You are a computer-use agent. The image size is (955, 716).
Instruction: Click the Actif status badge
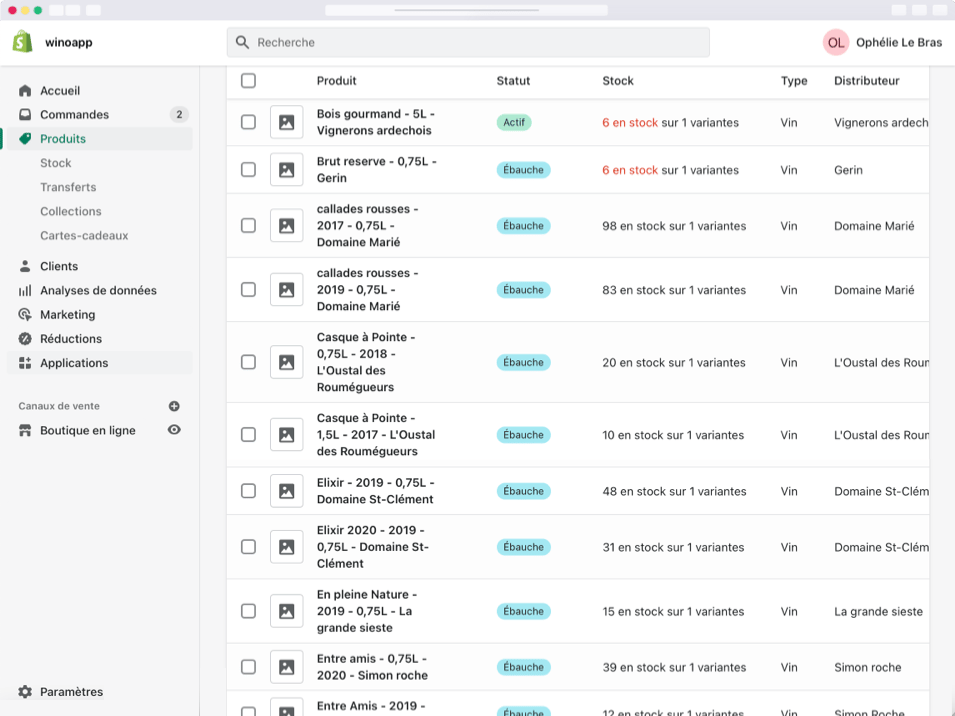(x=514, y=122)
